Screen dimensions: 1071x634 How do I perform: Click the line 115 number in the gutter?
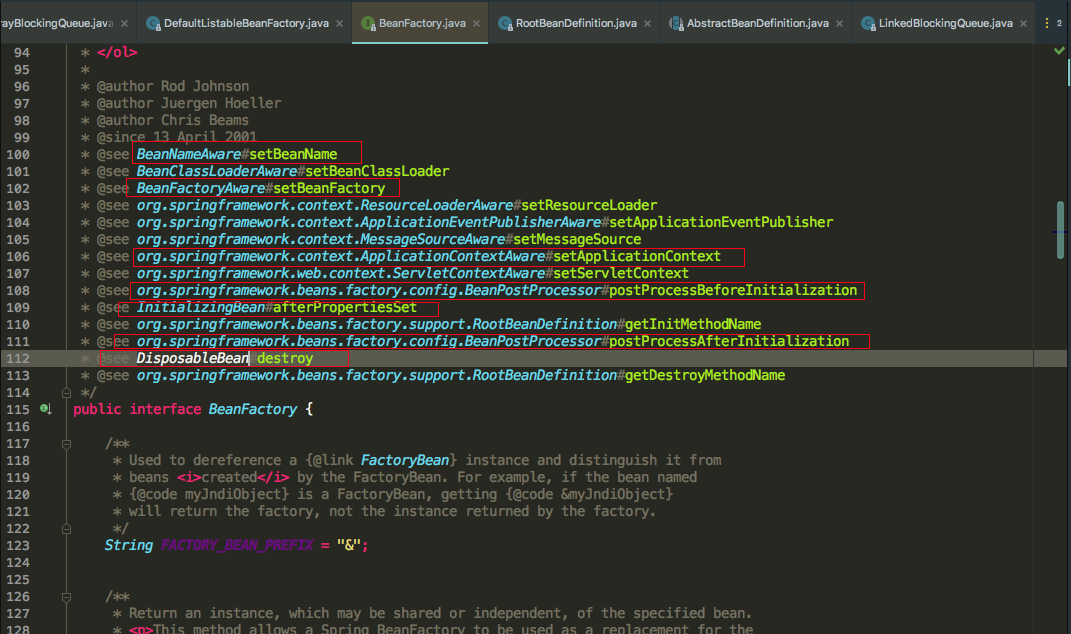coord(18,409)
